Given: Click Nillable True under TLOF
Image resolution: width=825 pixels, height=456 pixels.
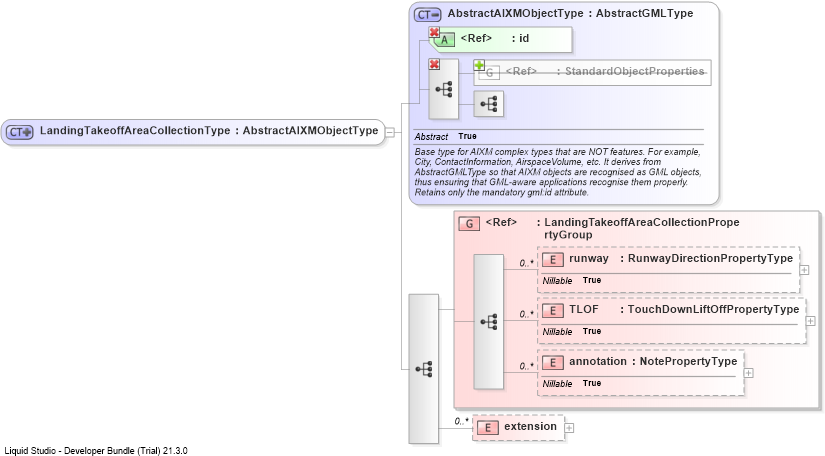Looking at the screenshot, I should (572, 331).
